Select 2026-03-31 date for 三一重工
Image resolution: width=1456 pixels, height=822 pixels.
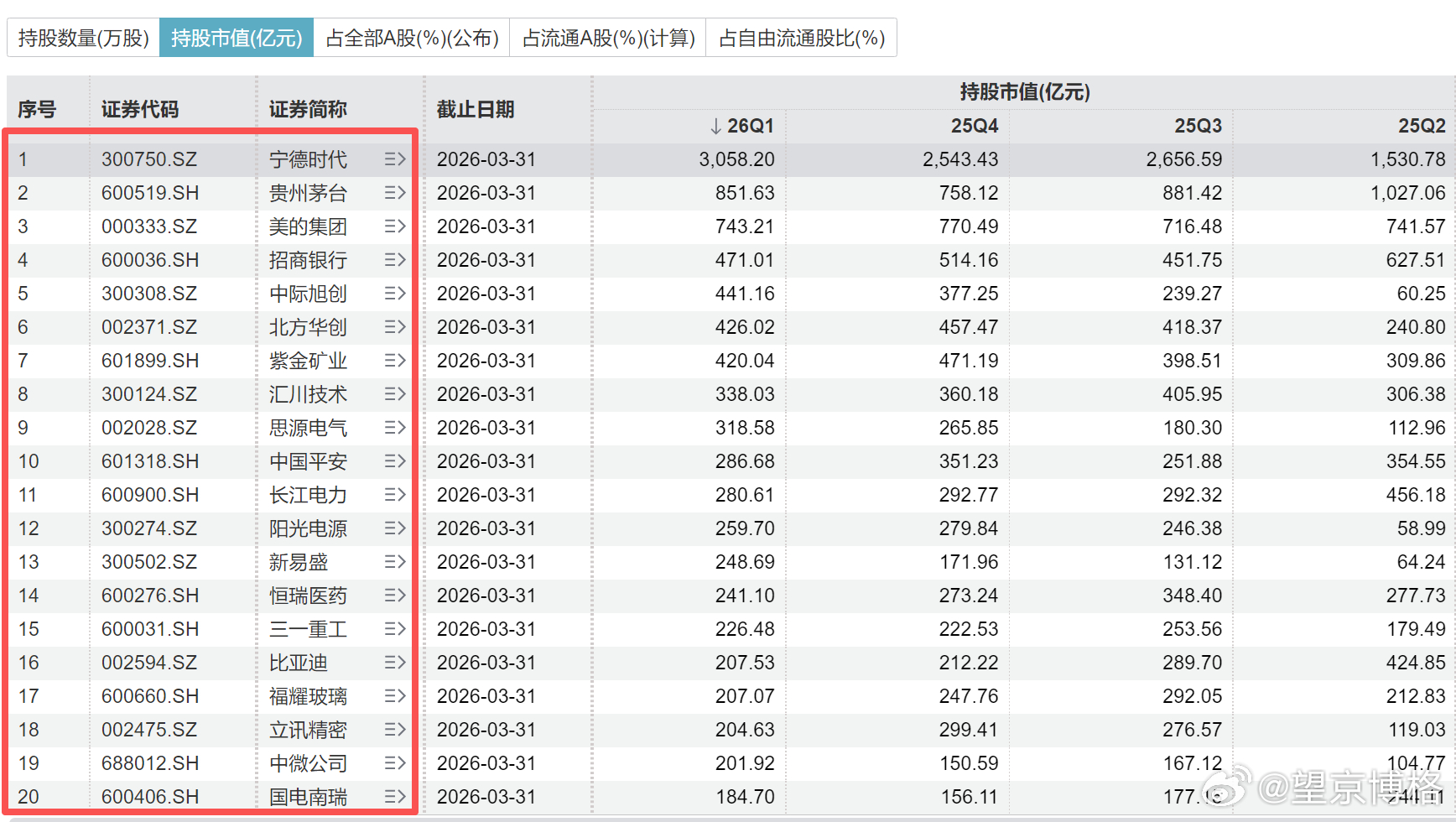(x=486, y=629)
